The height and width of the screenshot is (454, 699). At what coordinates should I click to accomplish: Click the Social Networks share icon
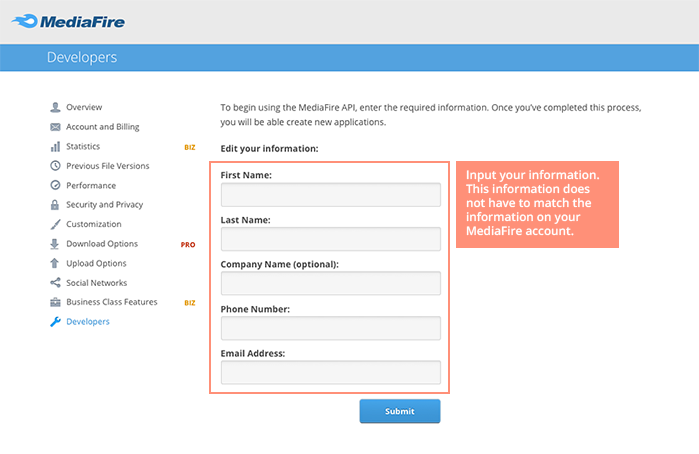(56, 283)
